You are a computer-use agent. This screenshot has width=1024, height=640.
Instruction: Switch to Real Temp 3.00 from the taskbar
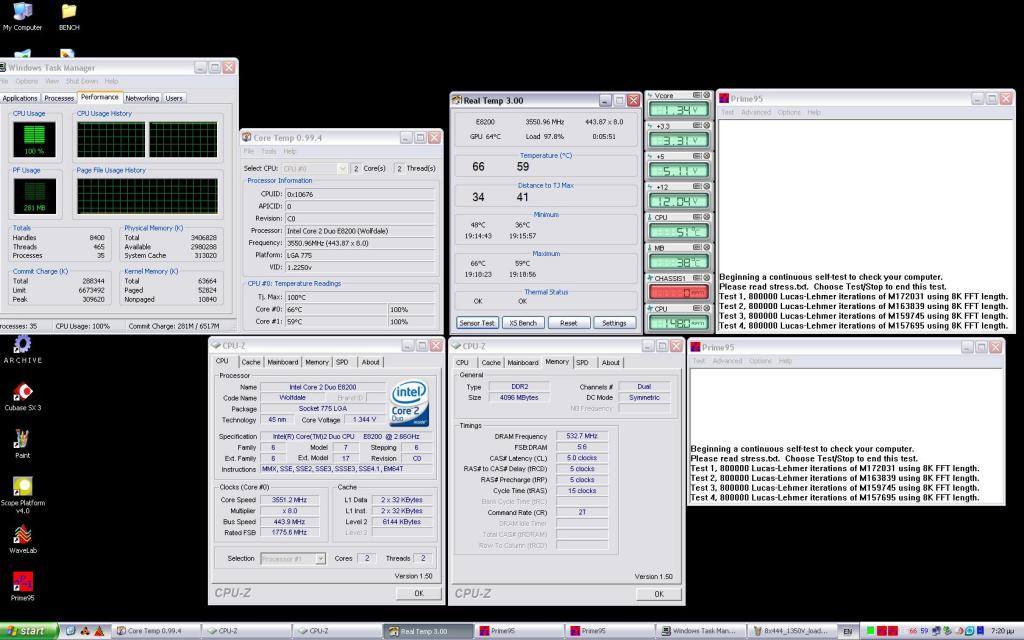pos(427,631)
